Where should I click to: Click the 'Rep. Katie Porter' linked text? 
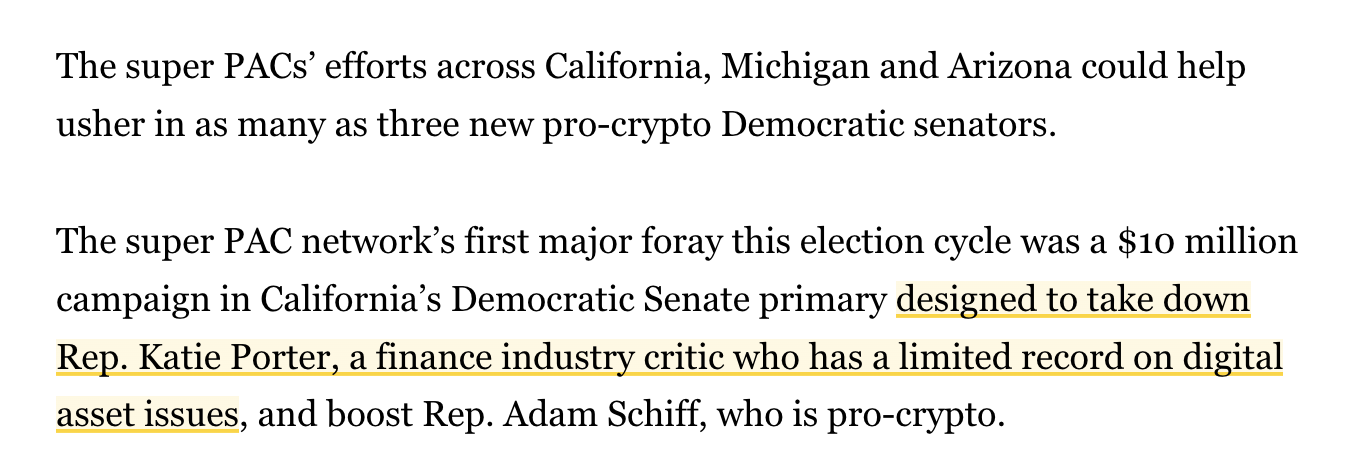point(192,357)
